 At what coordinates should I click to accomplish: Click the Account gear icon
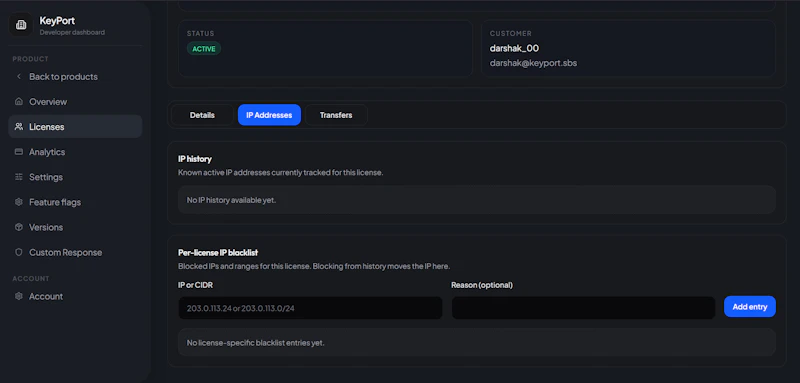tap(19, 296)
